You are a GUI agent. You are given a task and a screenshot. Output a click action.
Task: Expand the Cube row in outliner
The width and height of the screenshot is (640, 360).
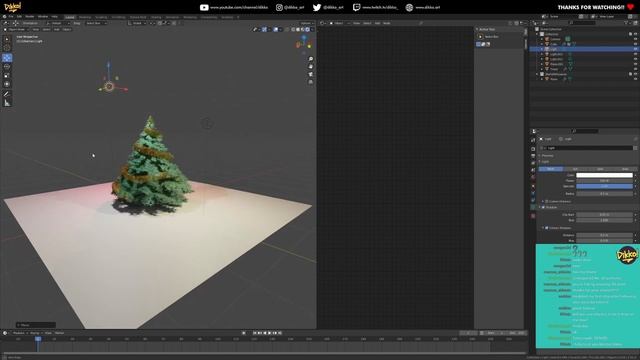click(542, 44)
